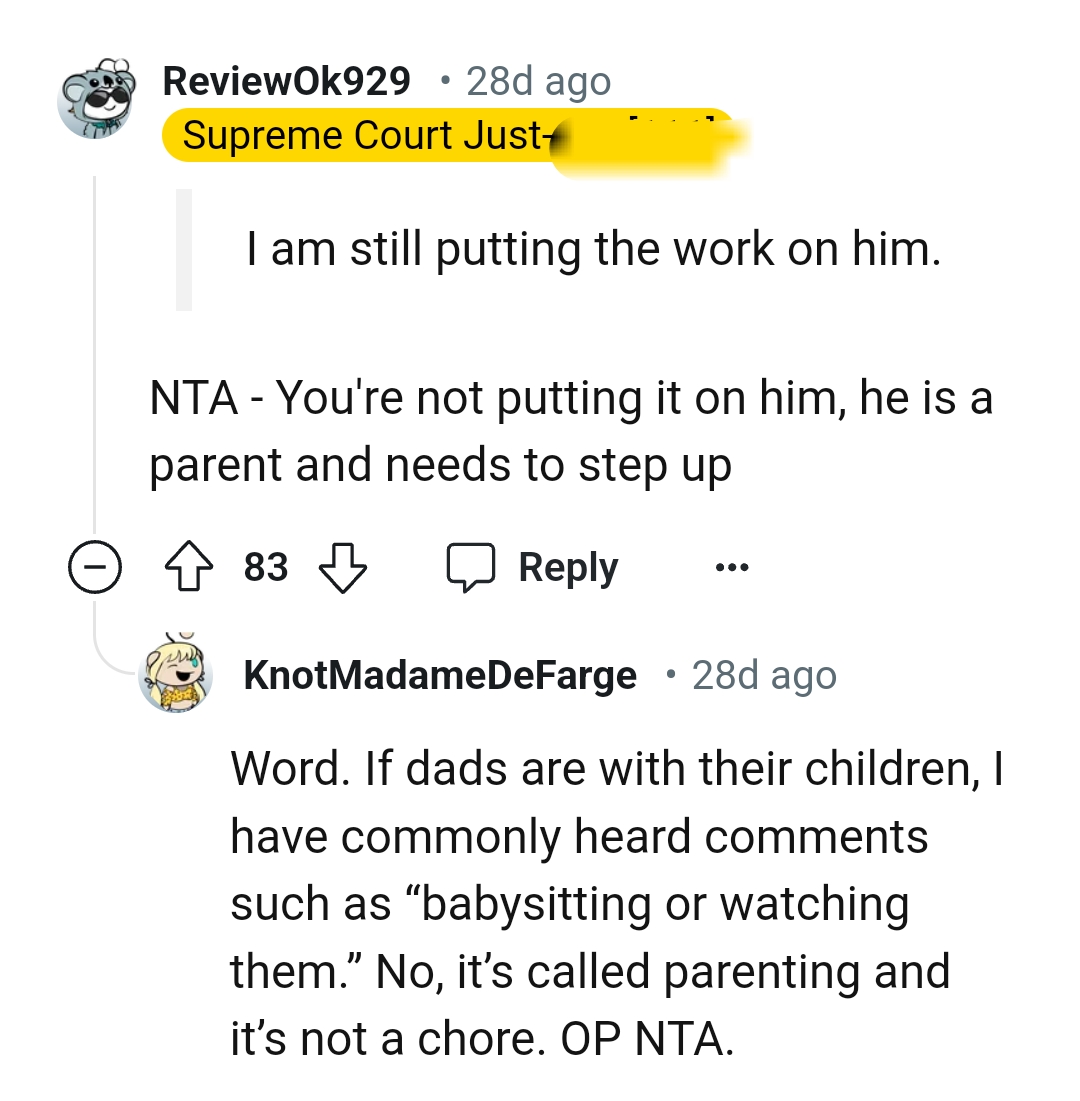This screenshot has width=1080, height=1101.
Task: Upvote ReviewOk929's comment
Action: tap(188, 566)
